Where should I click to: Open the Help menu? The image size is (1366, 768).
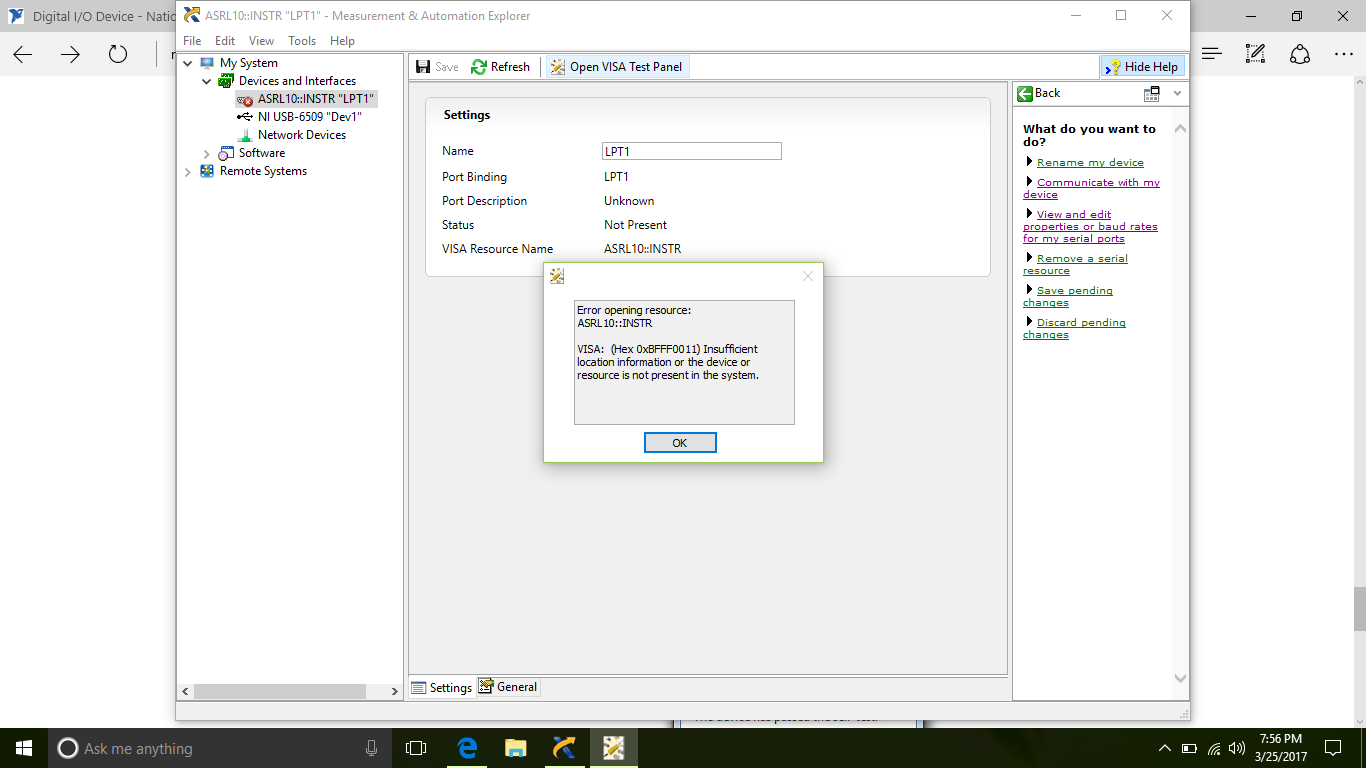(x=342, y=41)
